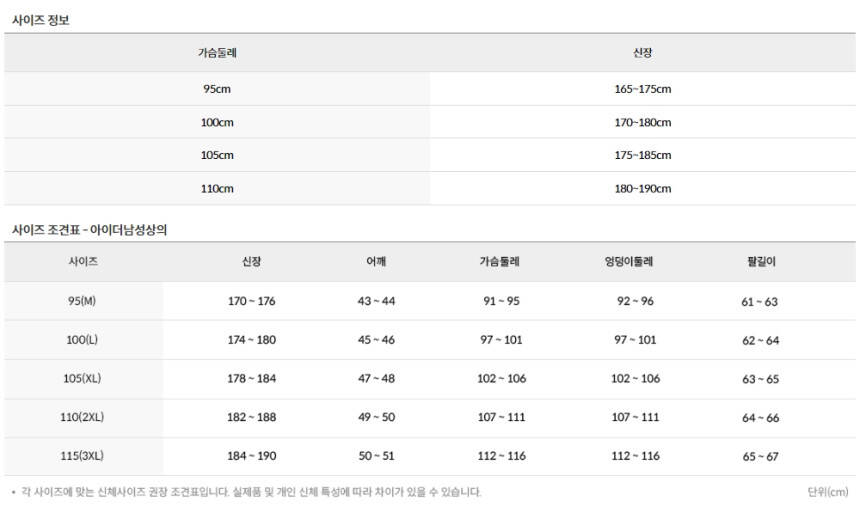The width and height of the screenshot is (860, 507).
Task: Click the 65 ~ 67 sleeve length cell
Action: [x=760, y=456]
